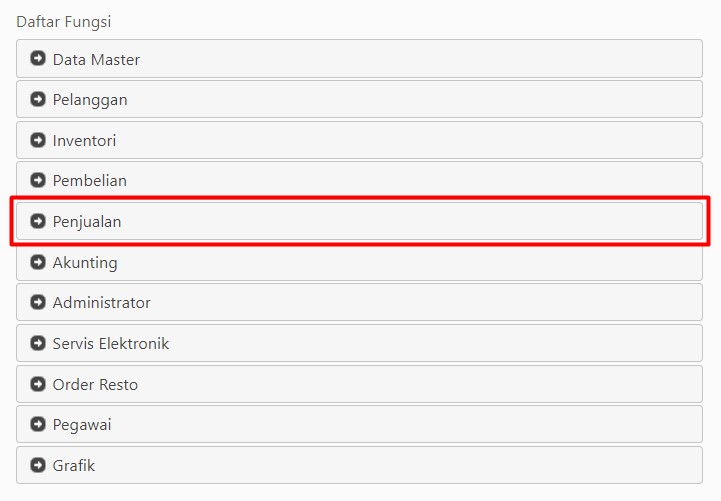Viewport: 721px width, 501px height.
Task: Open the Inventori accordion row
Action: (359, 140)
